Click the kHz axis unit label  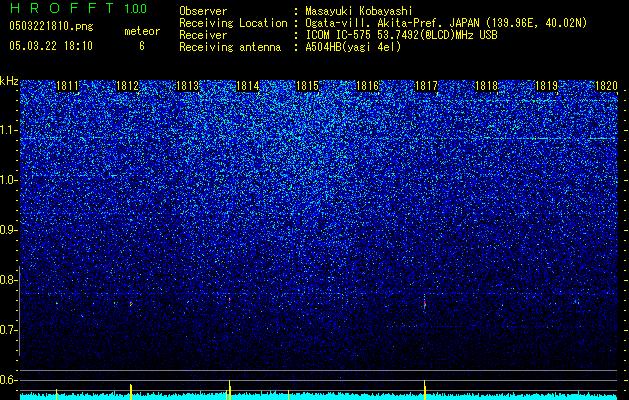(9, 81)
